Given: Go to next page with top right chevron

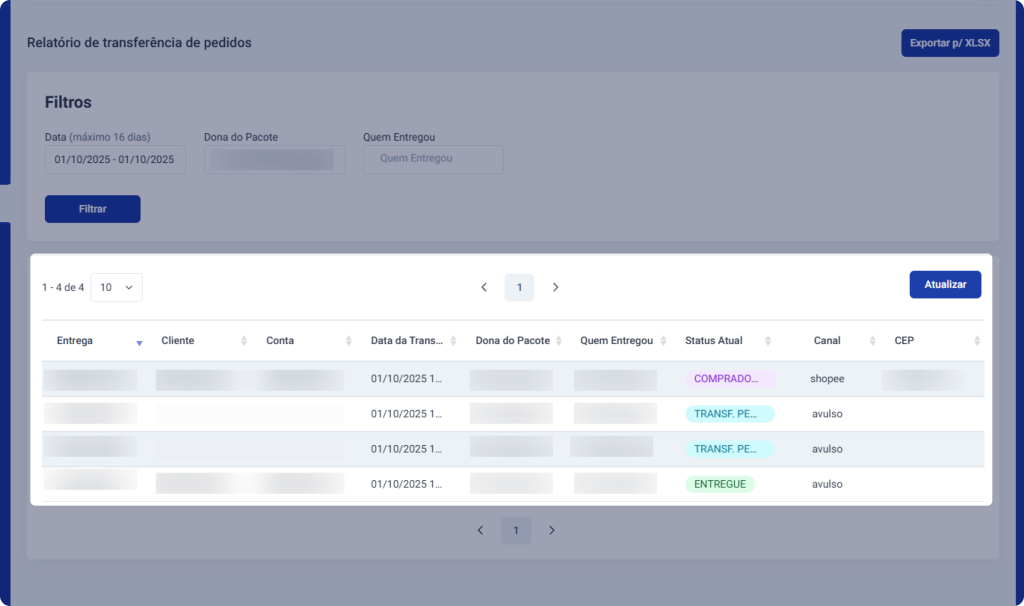Looking at the screenshot, I should pos(555,287).
